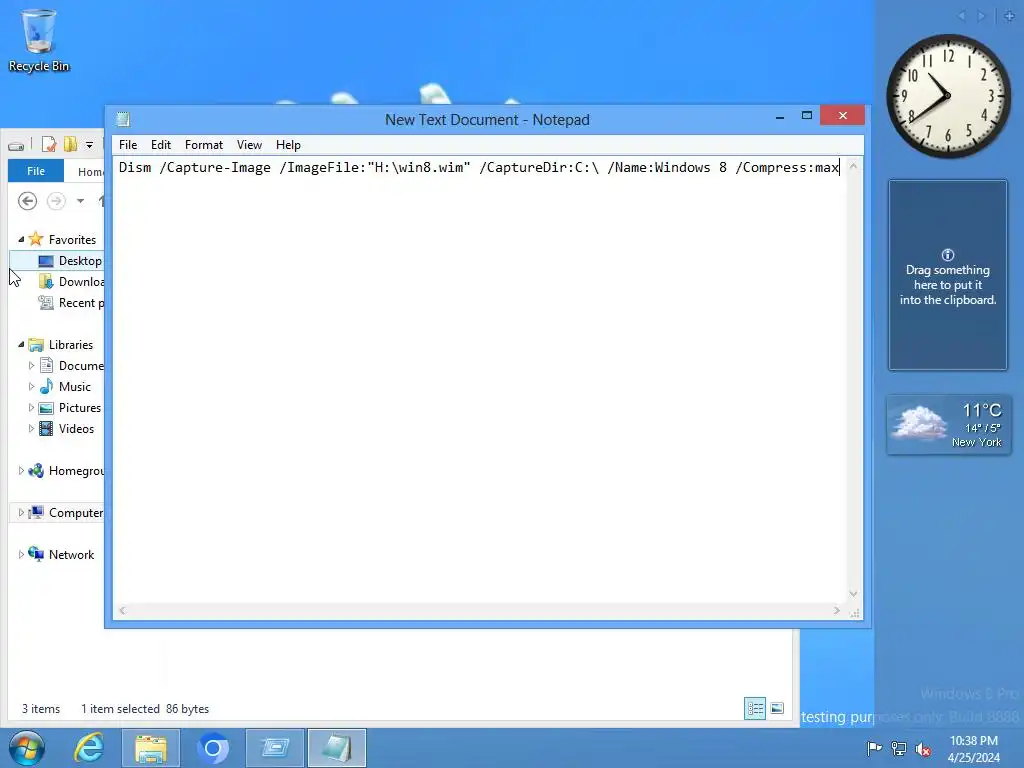Switch to the Home tab in Explorer
Screen dimensions: 1024x768
click(90, 172)
